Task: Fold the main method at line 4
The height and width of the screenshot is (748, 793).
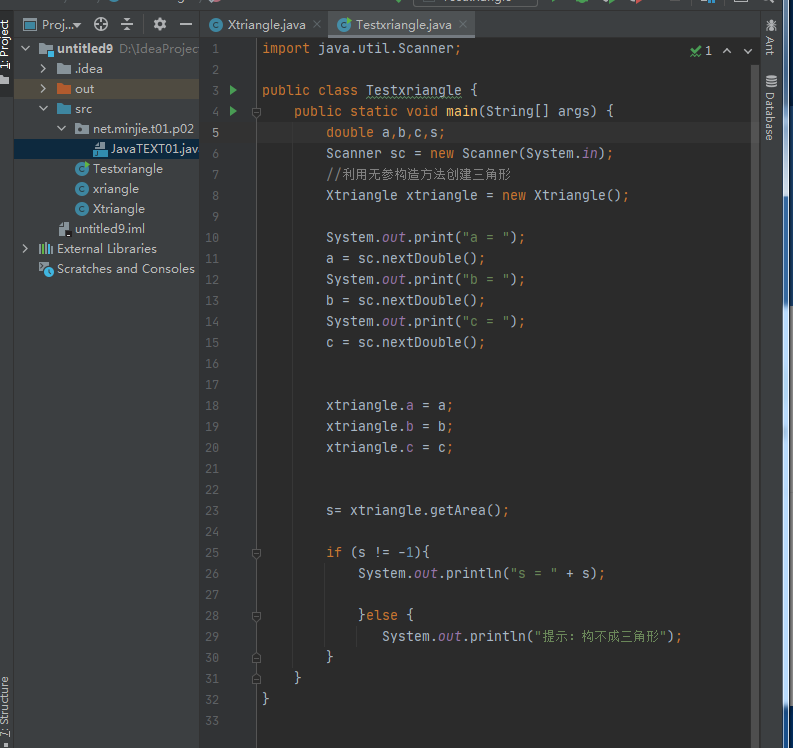Action: [x=257, y=112]
